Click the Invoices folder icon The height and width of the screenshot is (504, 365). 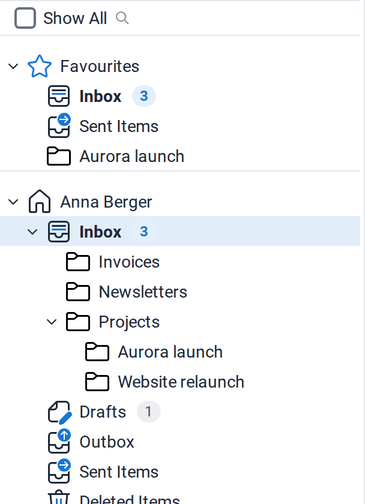pos(78,262)
